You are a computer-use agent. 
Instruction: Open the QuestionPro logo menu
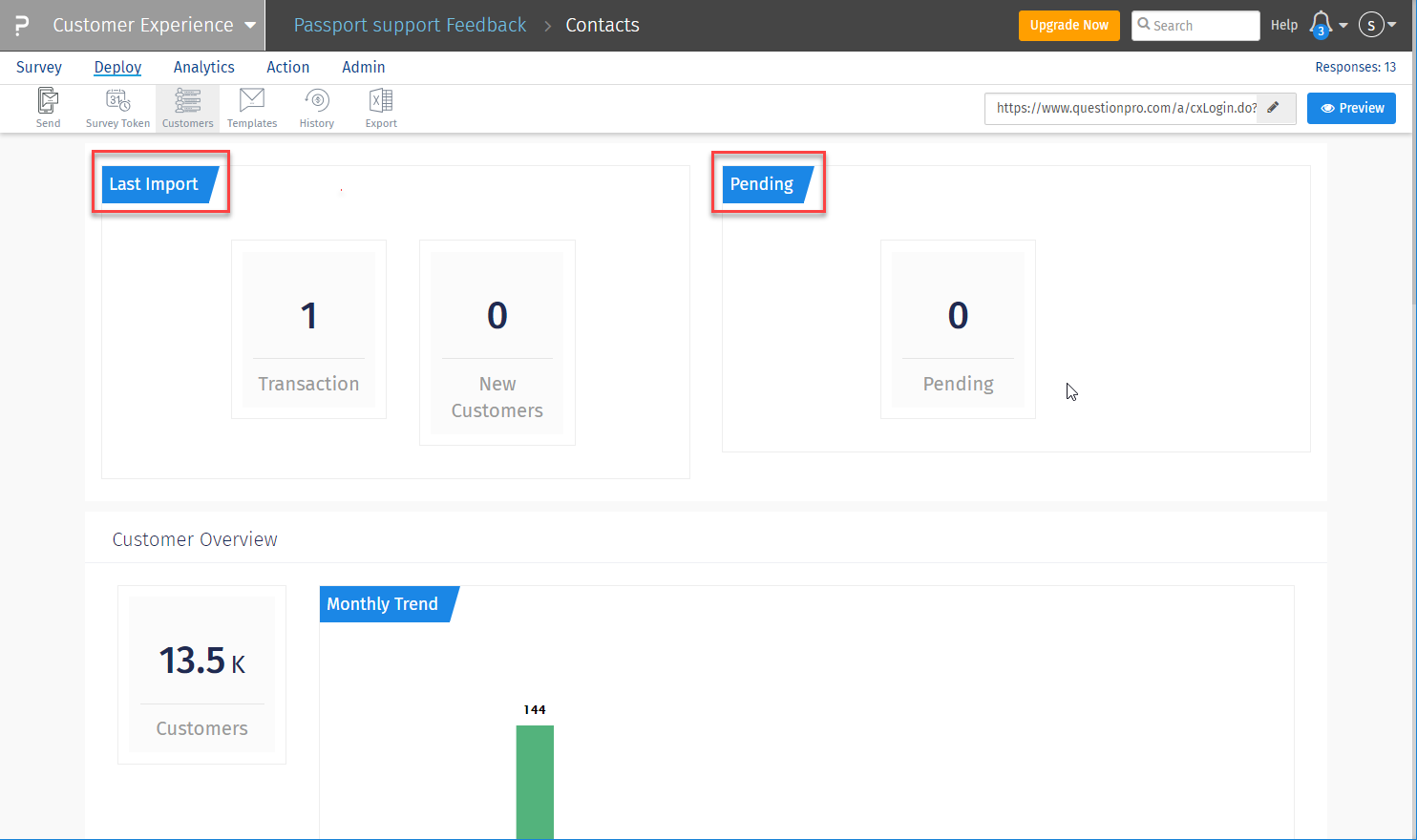pyautogui.click(x=21, y=25)
